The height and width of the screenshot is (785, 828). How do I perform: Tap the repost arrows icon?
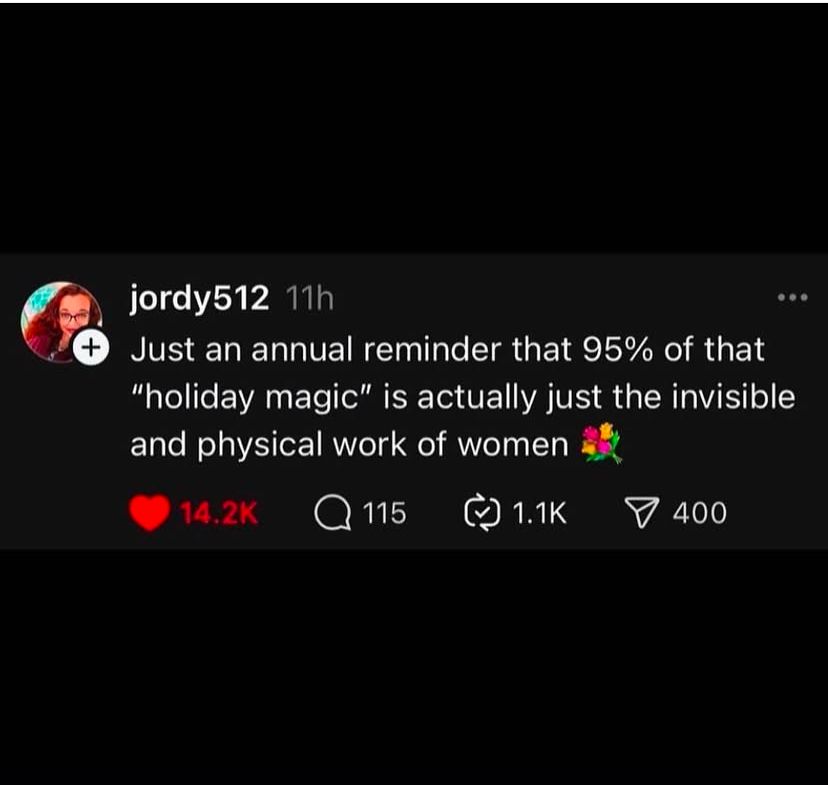482,512
